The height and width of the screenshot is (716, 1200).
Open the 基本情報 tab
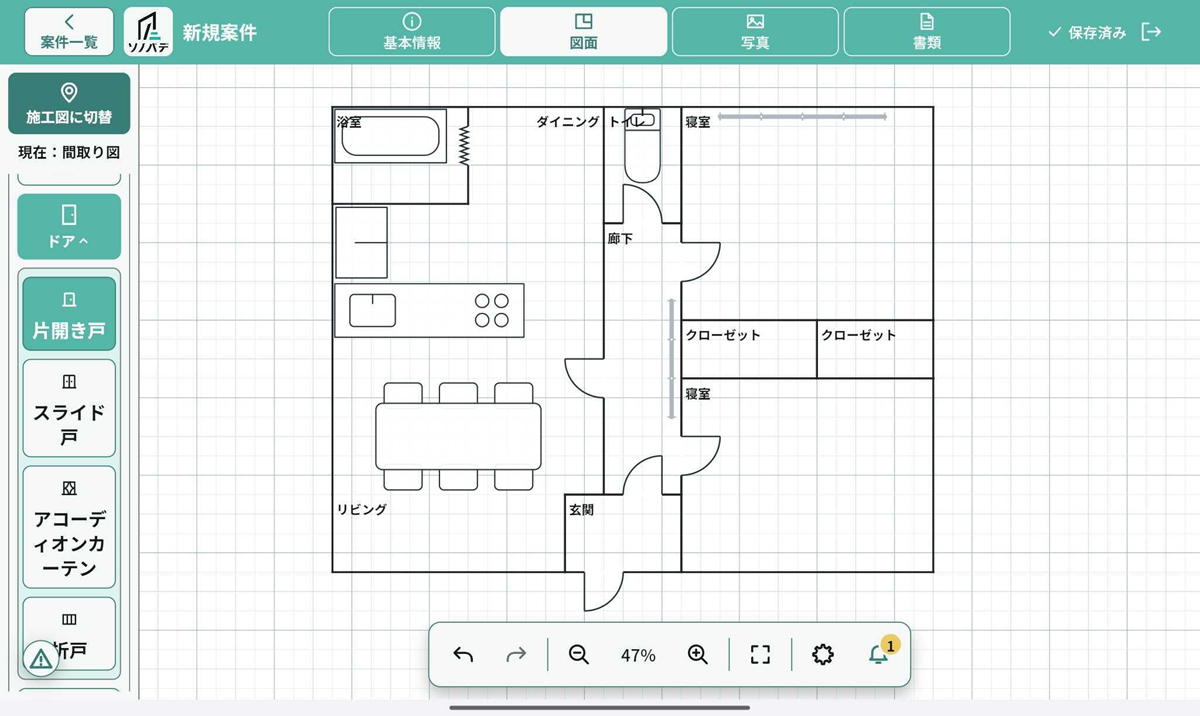(412, 31)
